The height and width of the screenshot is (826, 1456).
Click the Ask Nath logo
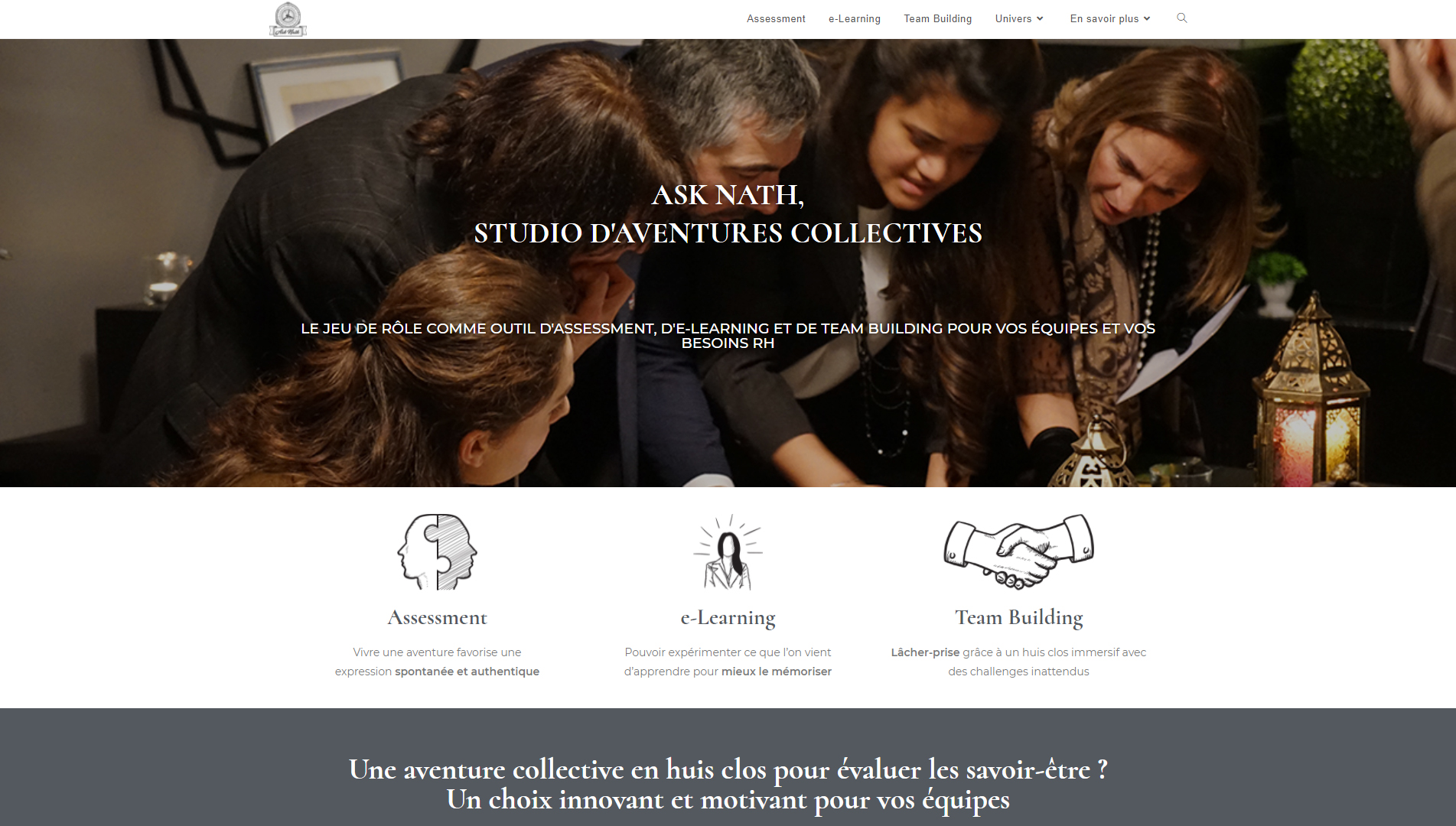click(288, 19)
